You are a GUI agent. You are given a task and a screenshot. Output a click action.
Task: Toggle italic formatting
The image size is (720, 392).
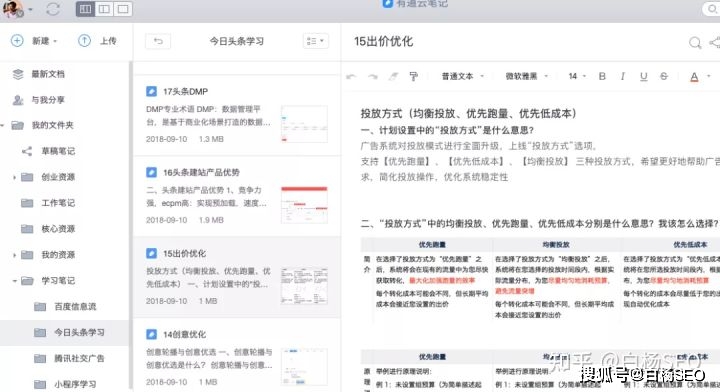click(623, 76)
